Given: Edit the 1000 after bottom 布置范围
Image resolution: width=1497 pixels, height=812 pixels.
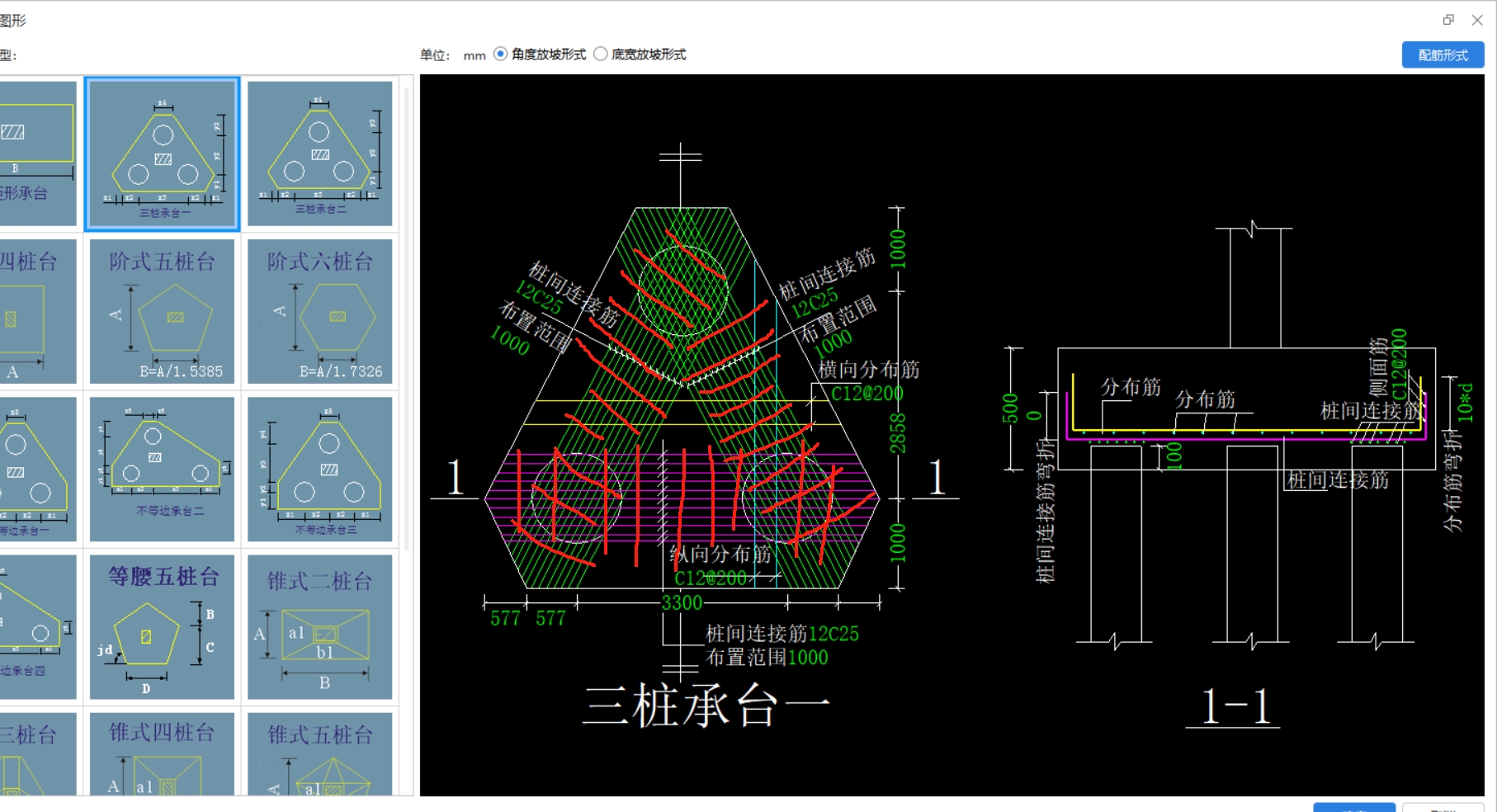Looking at the screenshot, I should [808, 658].
